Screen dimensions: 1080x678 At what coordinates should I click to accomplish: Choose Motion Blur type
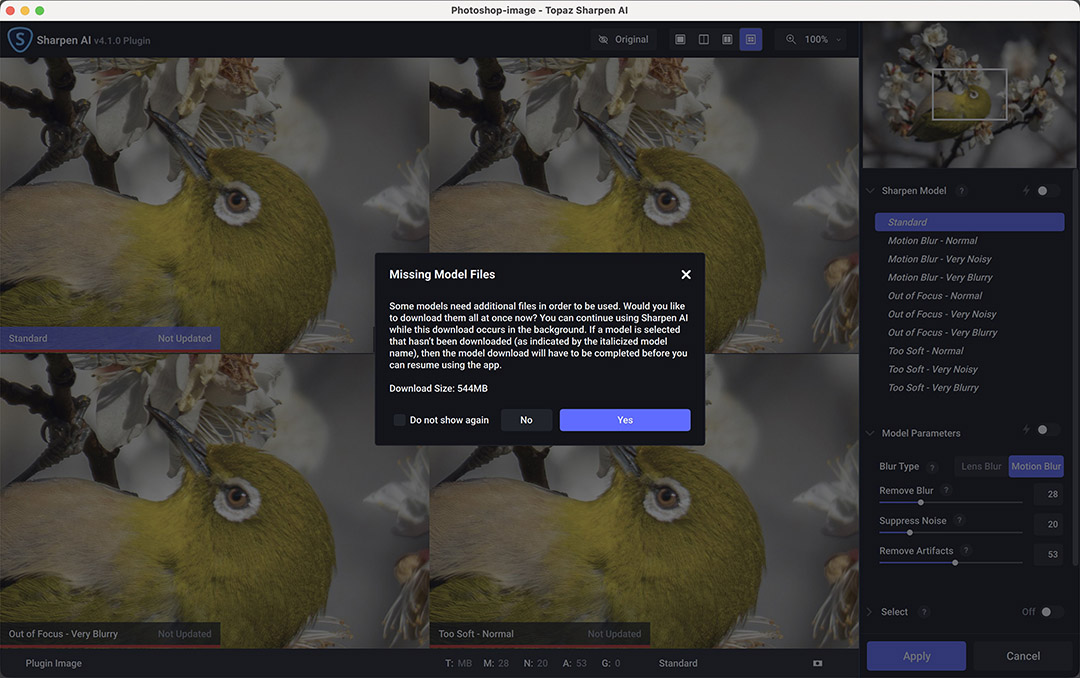click(1036, 466)
